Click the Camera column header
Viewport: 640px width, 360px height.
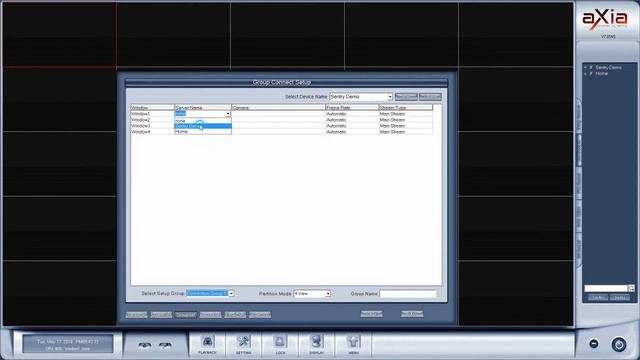point(278,108)
